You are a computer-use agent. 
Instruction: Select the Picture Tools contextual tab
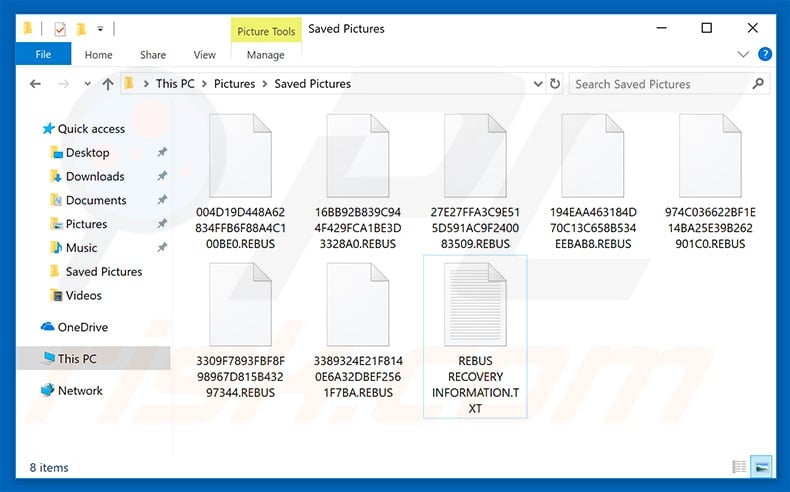click(x=266, y=31)
